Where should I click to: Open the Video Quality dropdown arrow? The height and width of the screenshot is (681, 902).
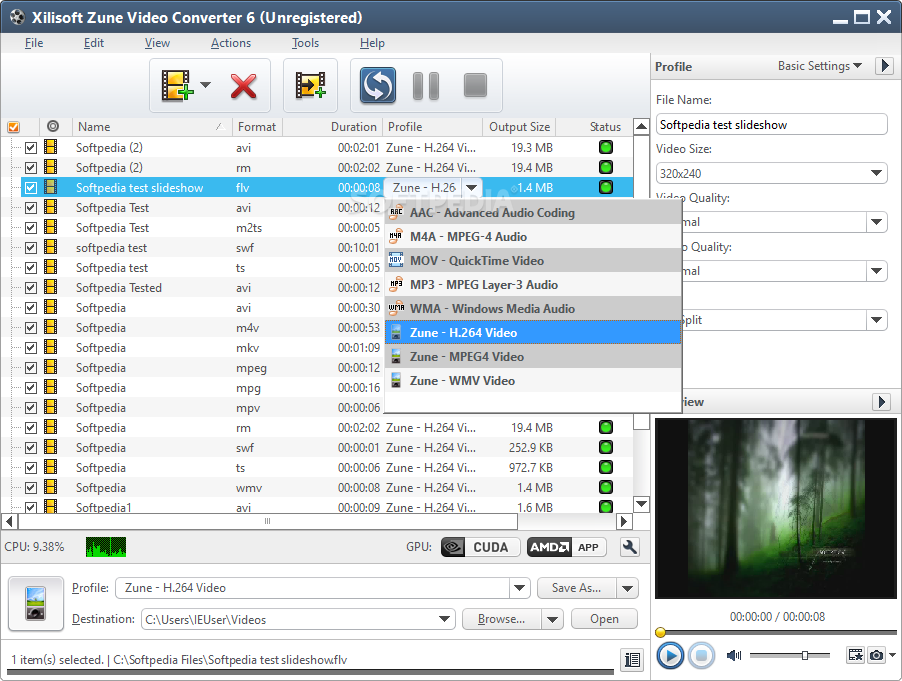tap(876, 221)
